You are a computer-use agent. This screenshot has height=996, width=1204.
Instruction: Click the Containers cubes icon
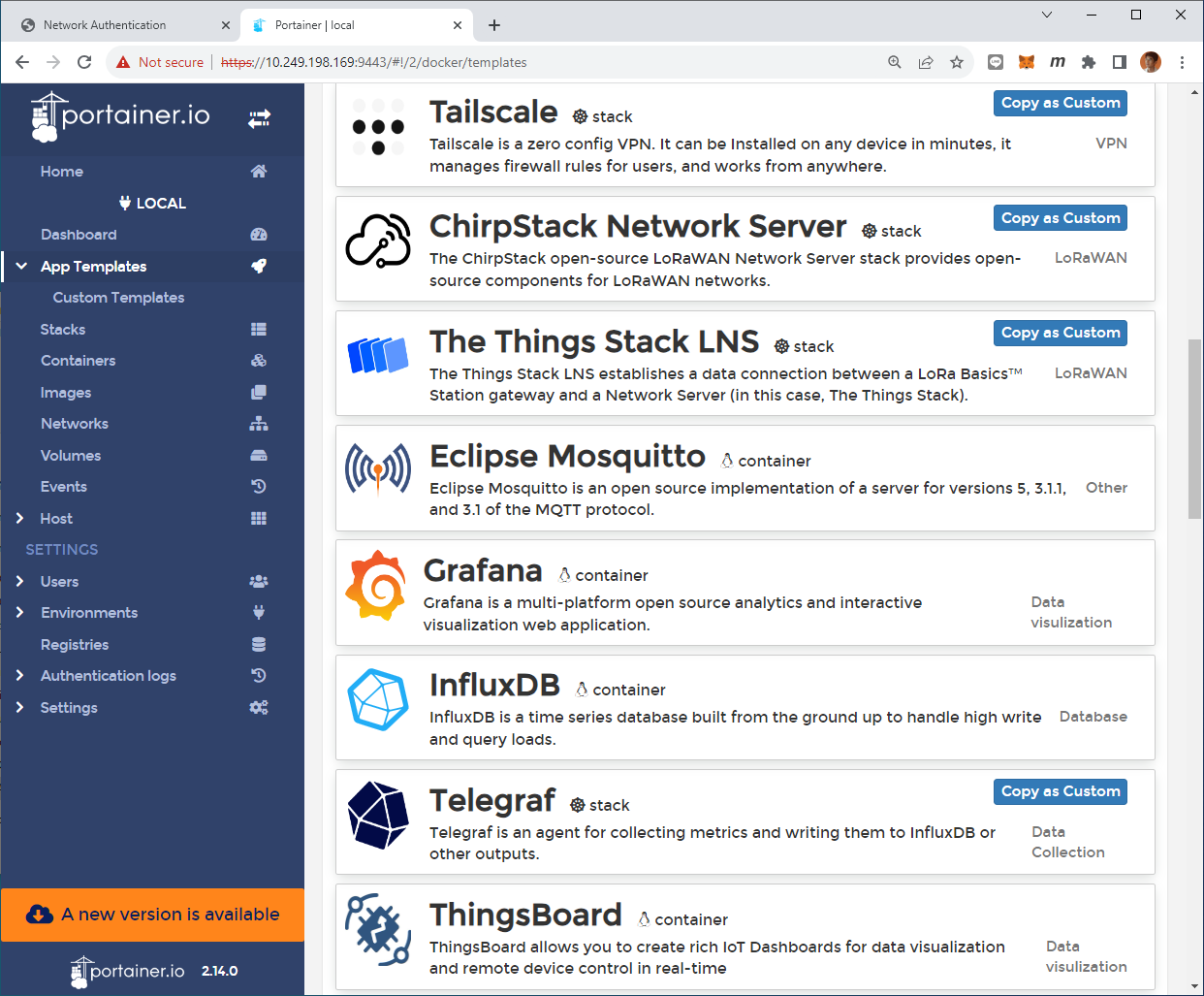pyautogui.click(x=259, y=361)
